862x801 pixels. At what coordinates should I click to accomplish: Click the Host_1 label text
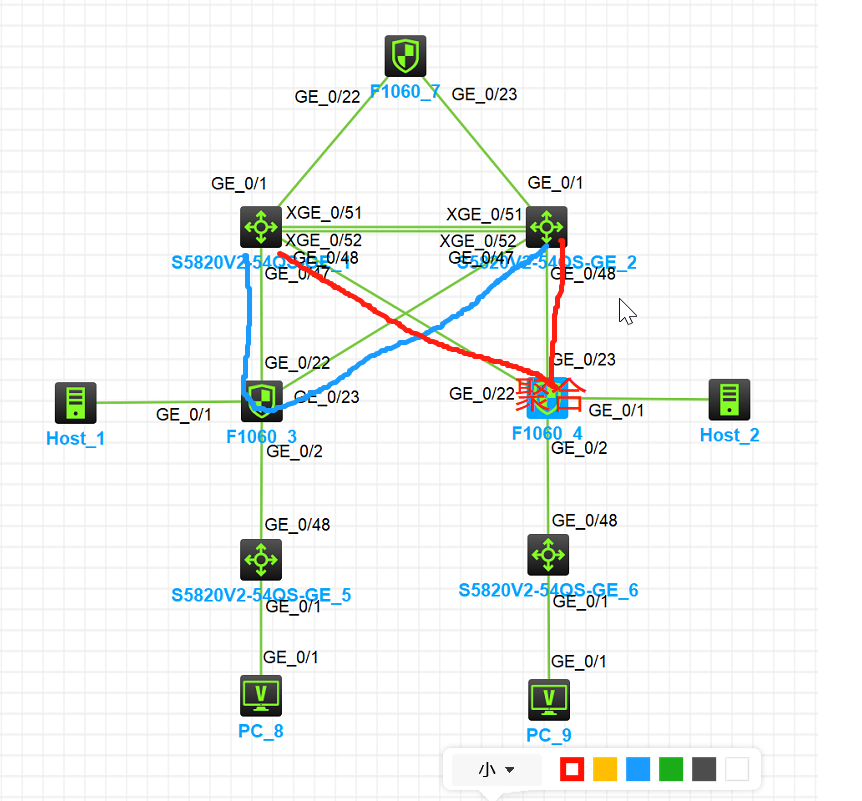(76, 439)
